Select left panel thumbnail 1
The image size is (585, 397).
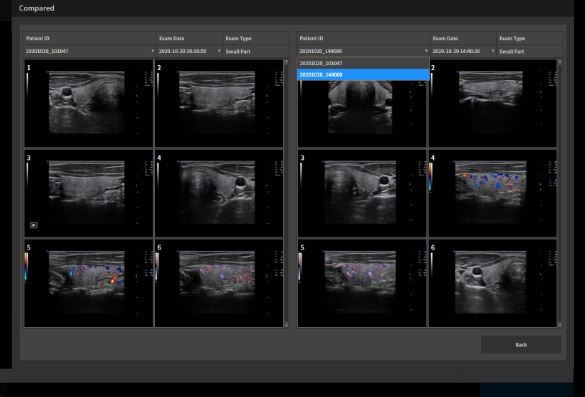click(89, 103)
